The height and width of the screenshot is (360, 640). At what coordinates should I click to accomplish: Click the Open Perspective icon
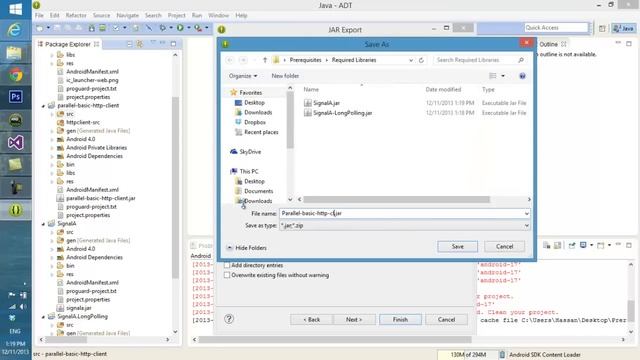(602, 28)
